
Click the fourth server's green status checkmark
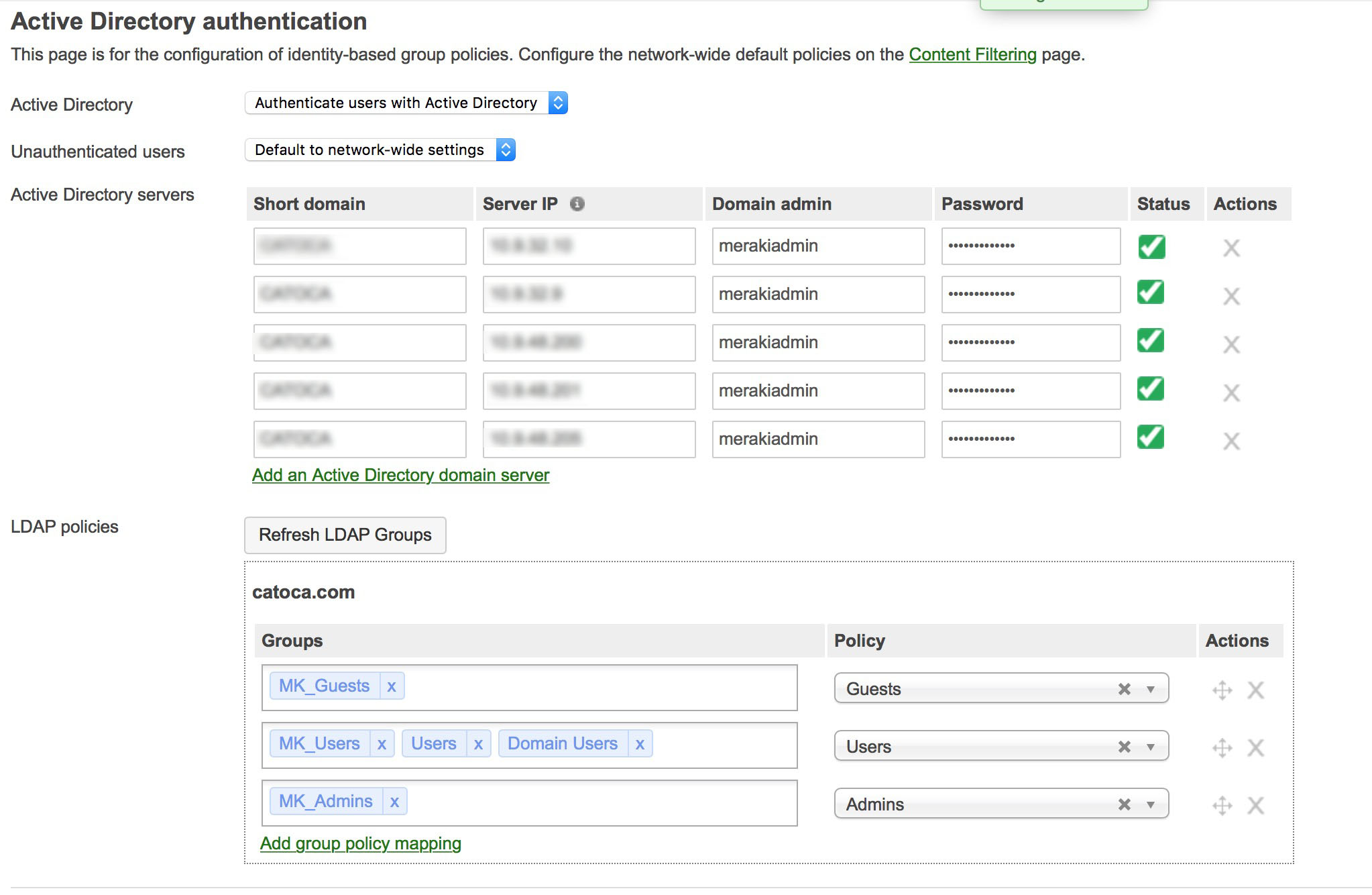1151,388
